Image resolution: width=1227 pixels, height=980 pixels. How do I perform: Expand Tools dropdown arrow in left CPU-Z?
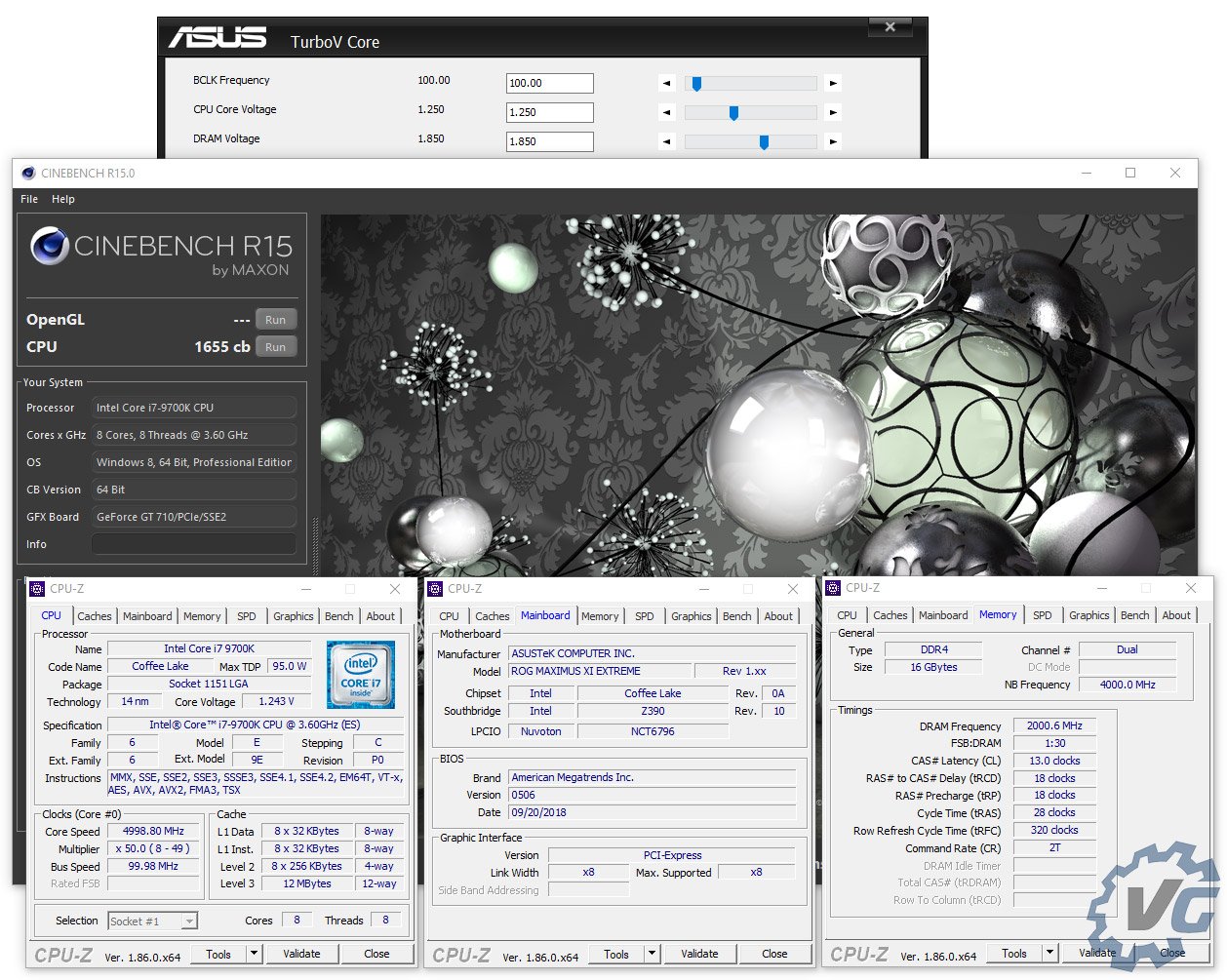(255, 954)
